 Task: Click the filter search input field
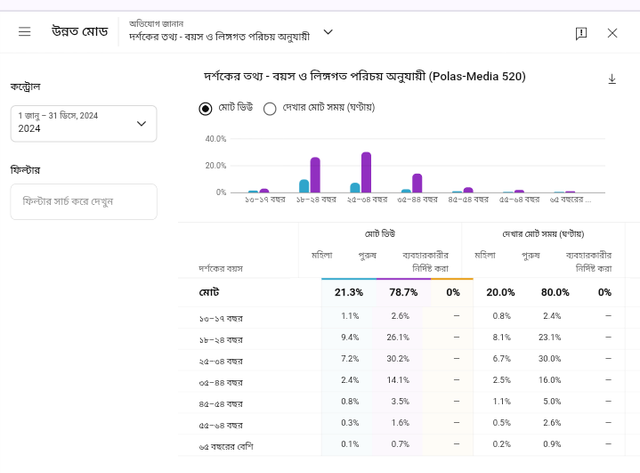pyautogui.click(x=83, y=201)
